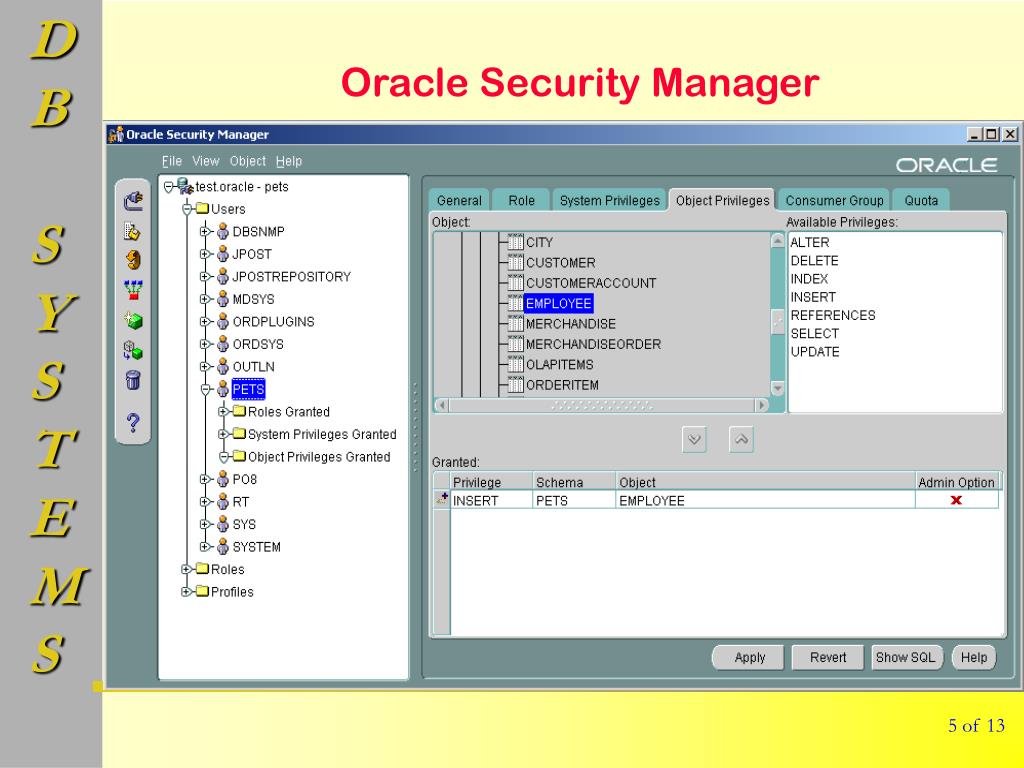Click the report document icon in sidebar

(132, 231)
